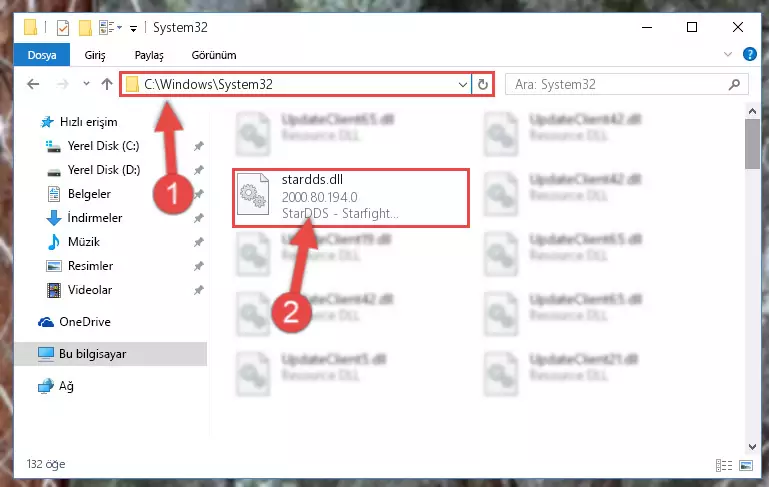
Task: Open Explorer help question mark
Action: click(x=749, y=54)
